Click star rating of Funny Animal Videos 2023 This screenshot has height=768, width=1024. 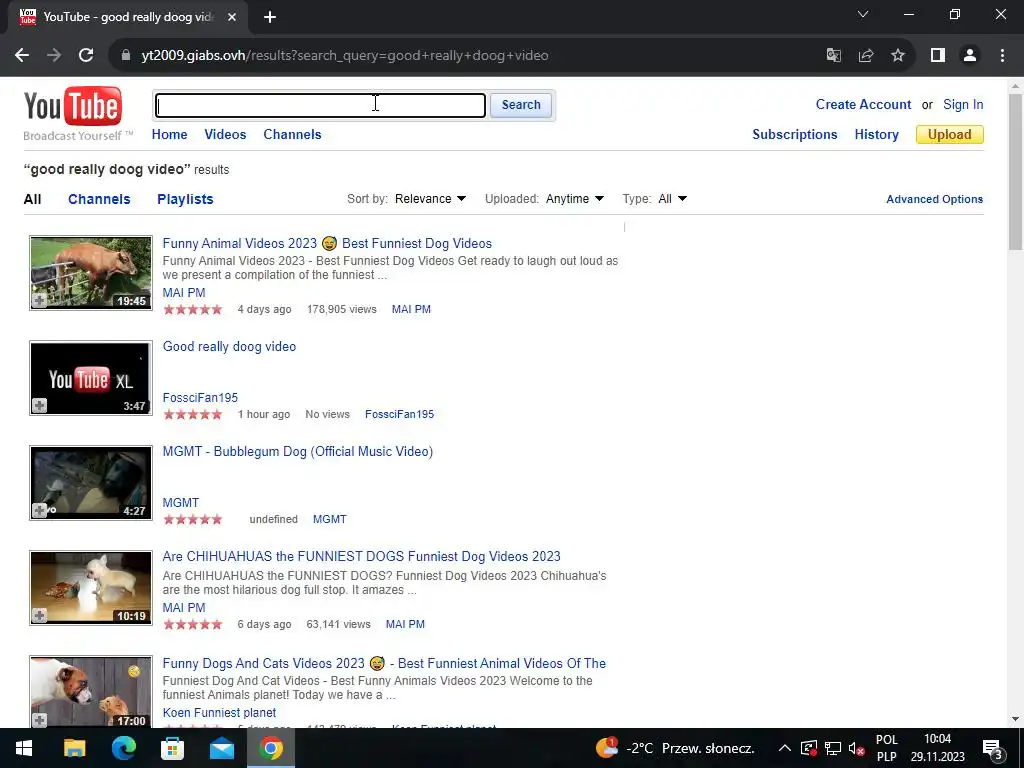193,310
